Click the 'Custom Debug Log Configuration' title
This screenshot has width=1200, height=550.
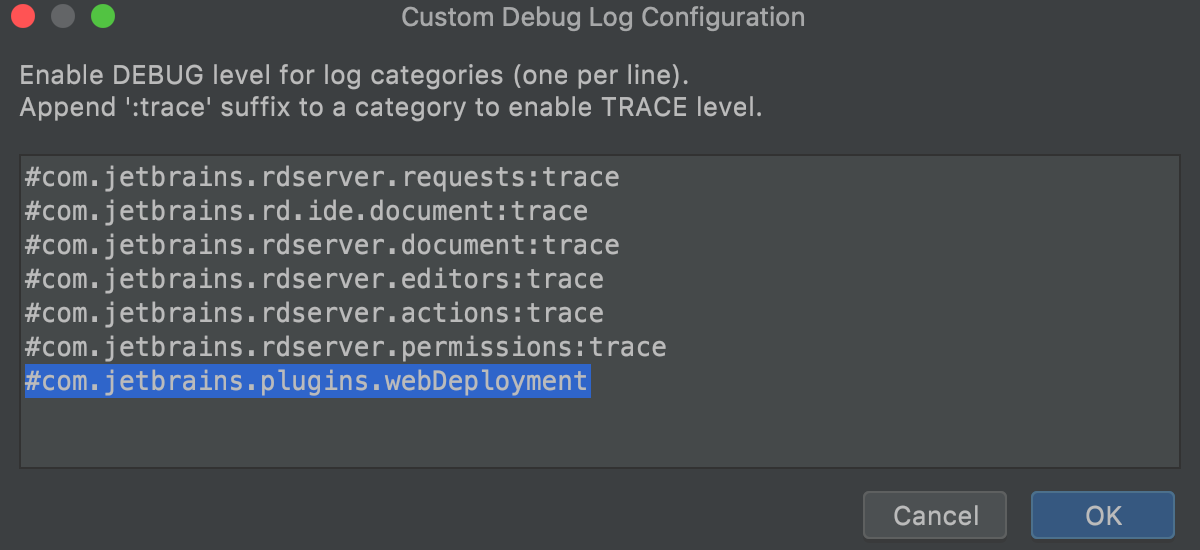(602, 18)
